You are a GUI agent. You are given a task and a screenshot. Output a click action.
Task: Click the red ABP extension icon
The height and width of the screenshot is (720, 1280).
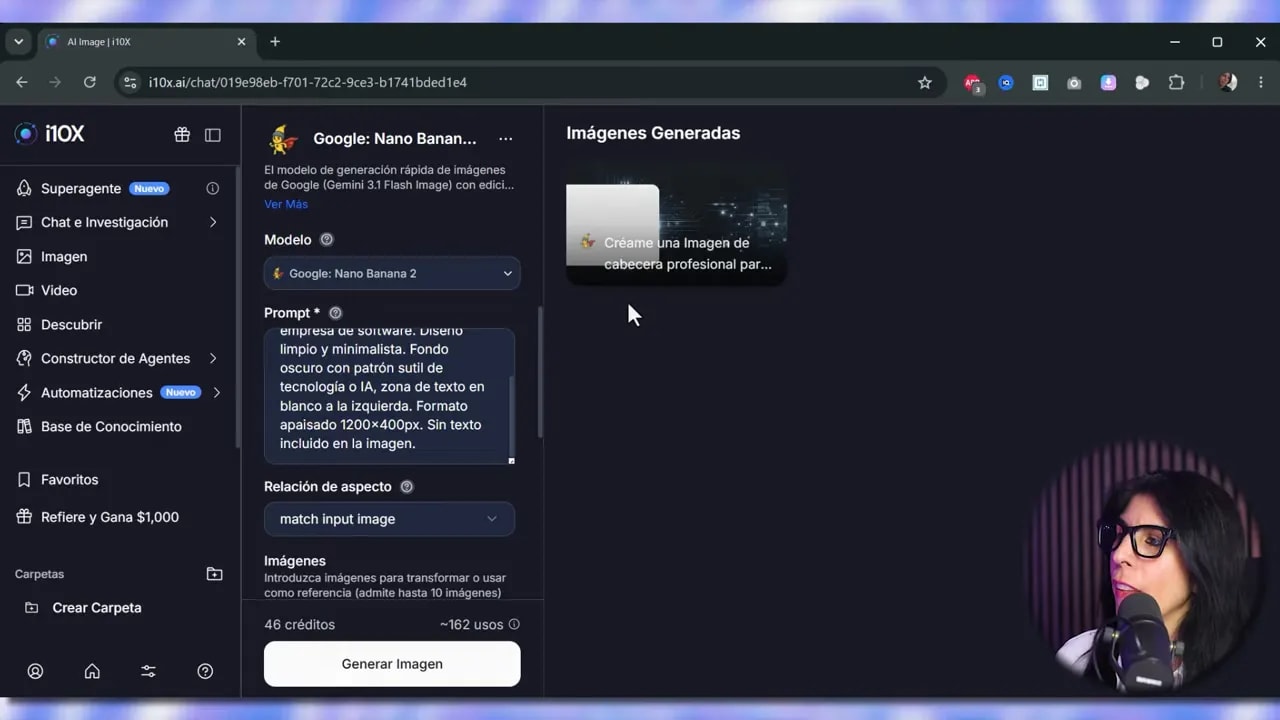(x=972, y=83)
